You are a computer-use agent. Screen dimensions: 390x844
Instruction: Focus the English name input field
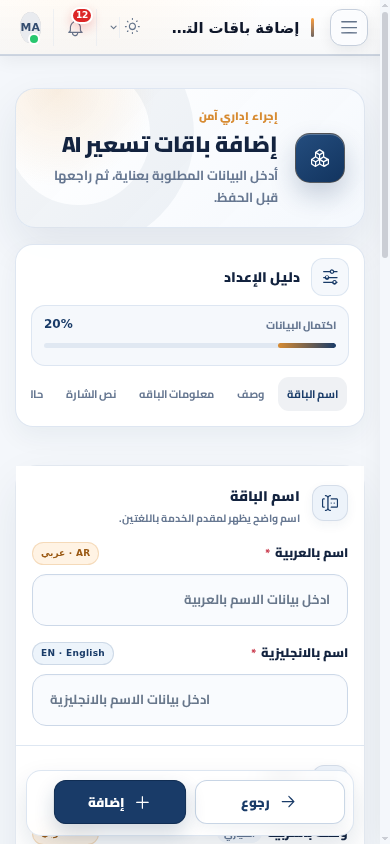click(190, 700)
